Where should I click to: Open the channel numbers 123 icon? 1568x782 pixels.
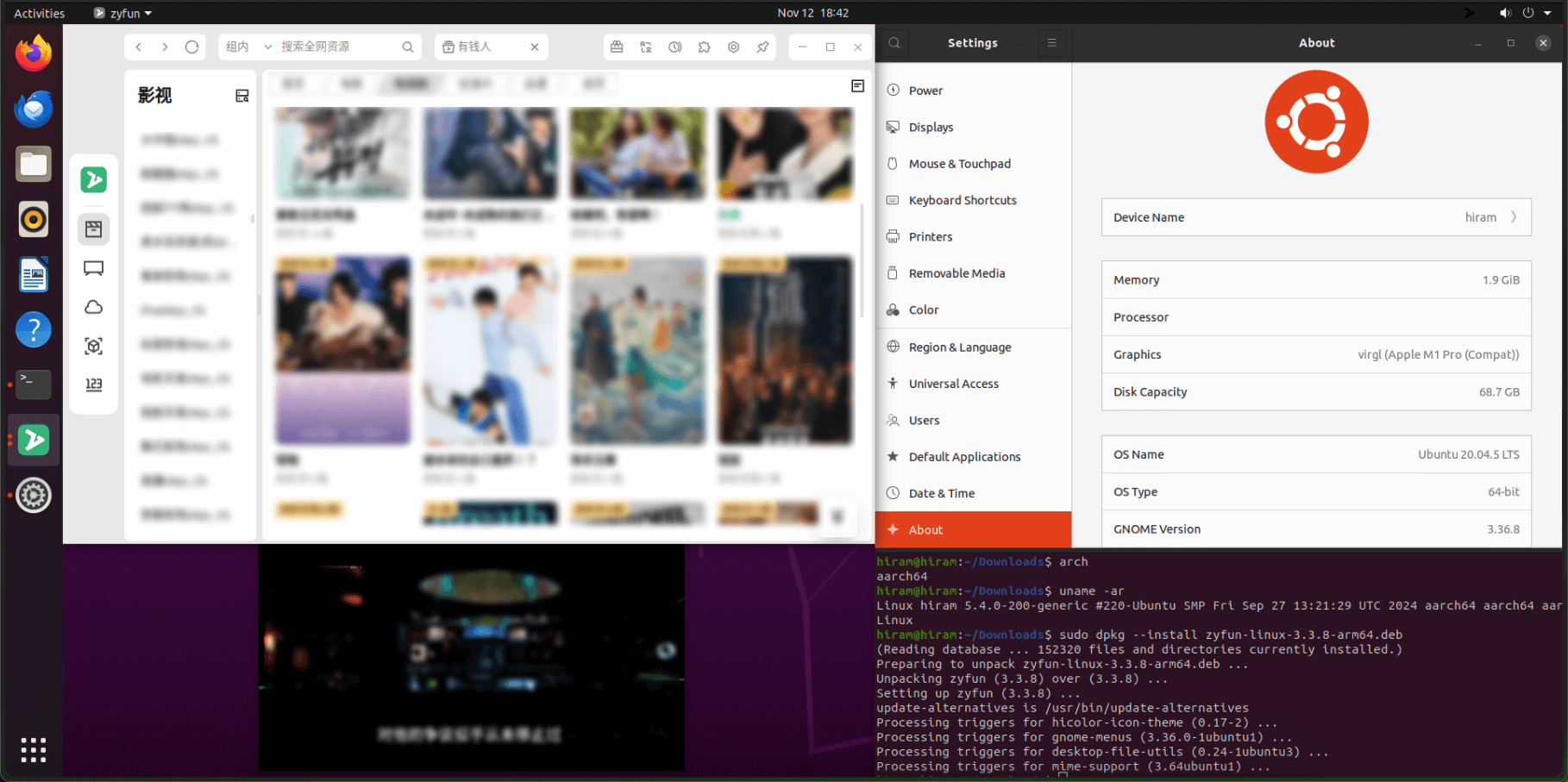(x=93, y=385)
